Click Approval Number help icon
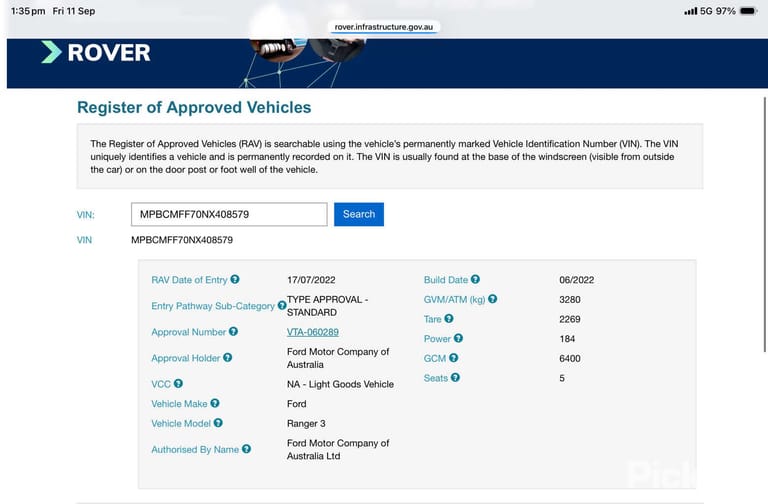The width and height of the screenshot is (768, 504). tap(233, 332)
